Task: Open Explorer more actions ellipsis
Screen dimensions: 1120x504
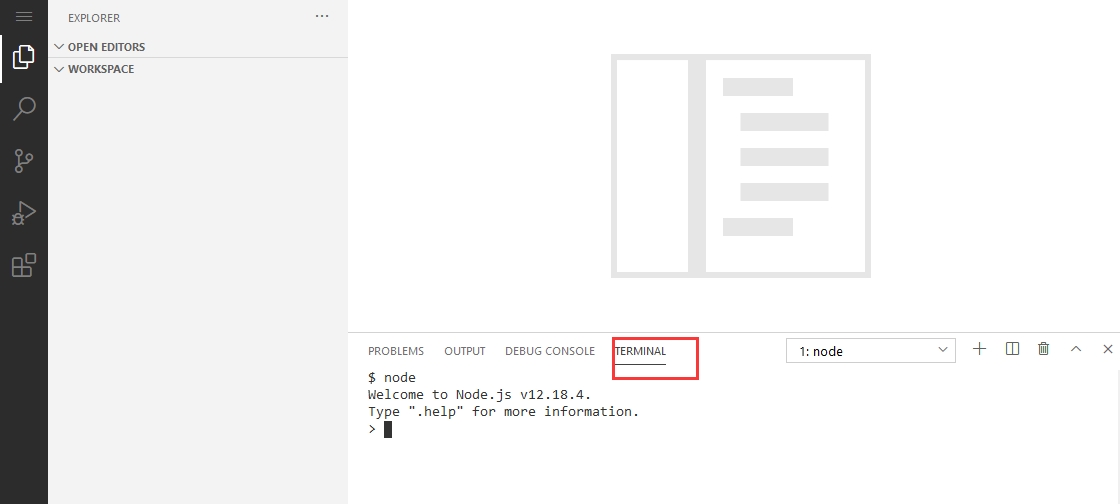Action: [321, 17]
